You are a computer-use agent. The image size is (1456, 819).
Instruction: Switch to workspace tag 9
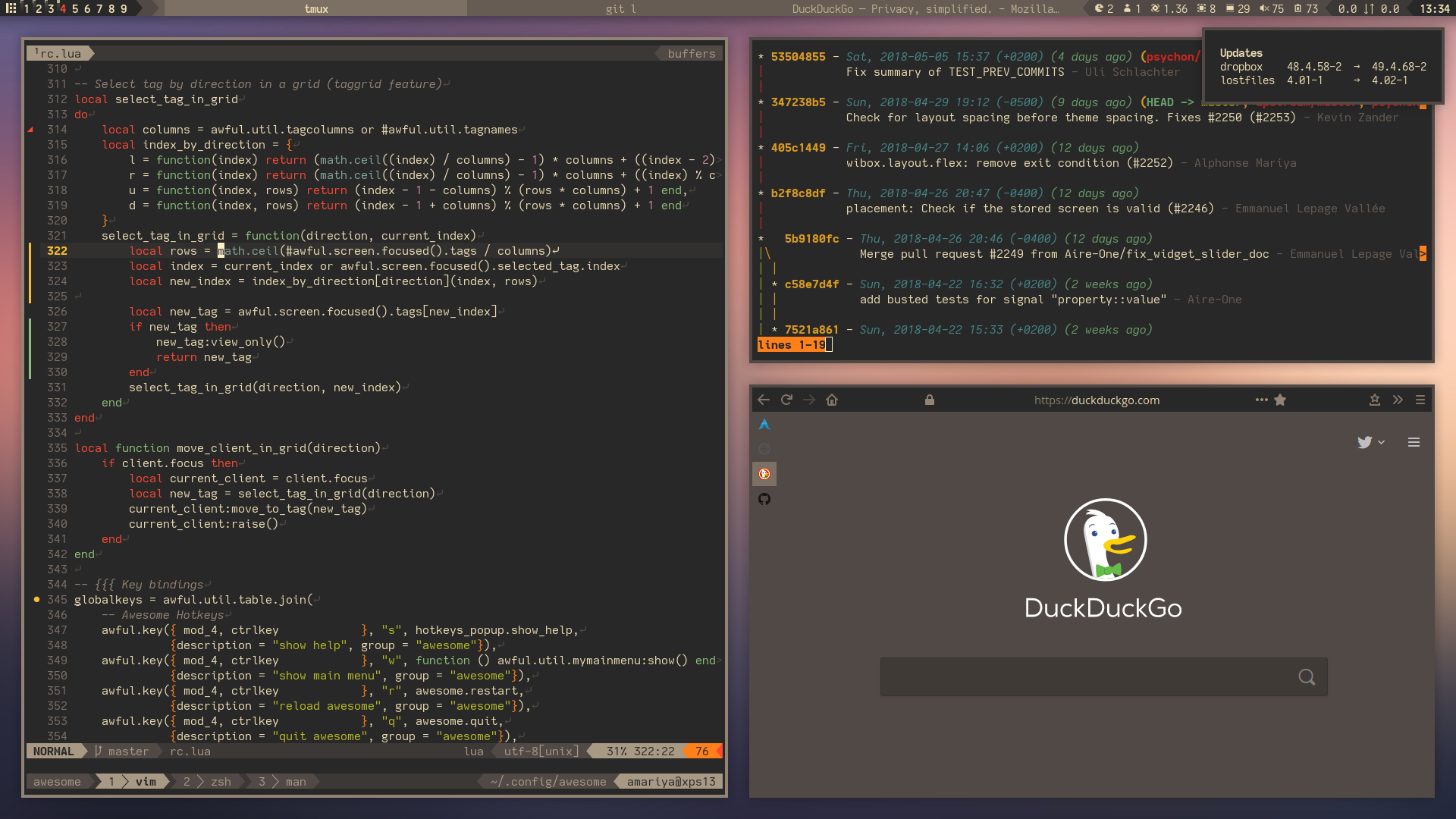tap(124, 9)
